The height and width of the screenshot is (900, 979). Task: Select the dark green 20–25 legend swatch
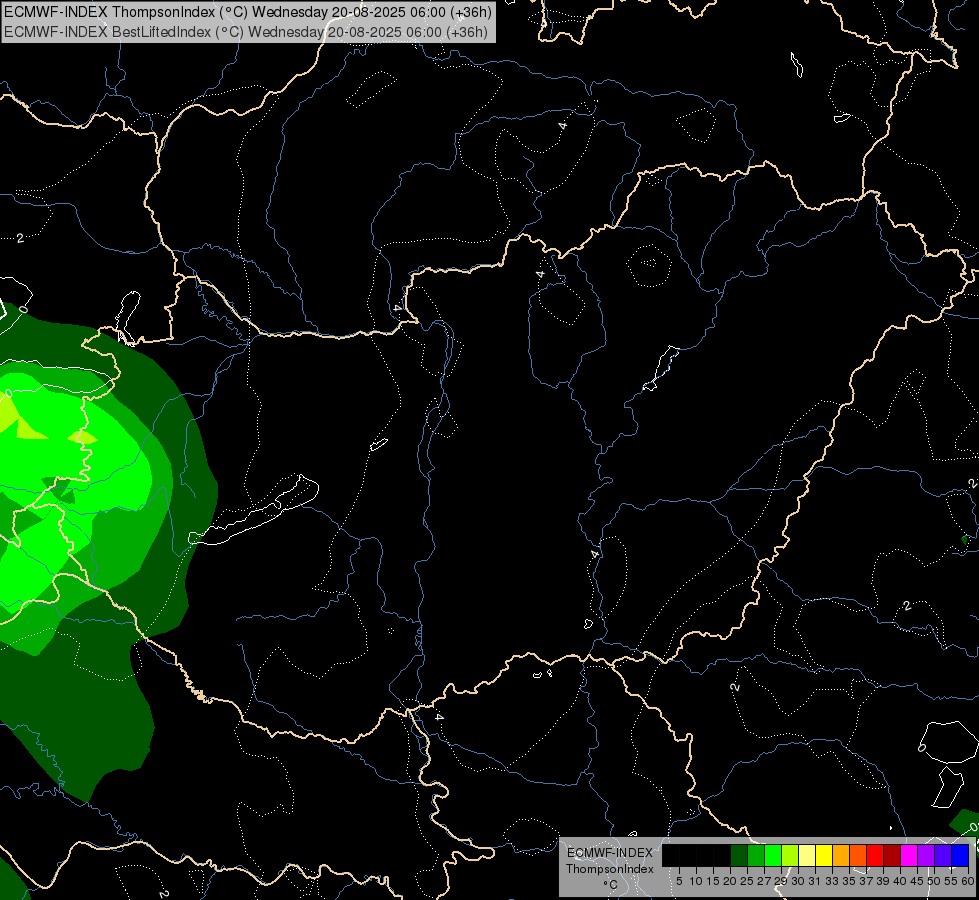coord(739,855)
